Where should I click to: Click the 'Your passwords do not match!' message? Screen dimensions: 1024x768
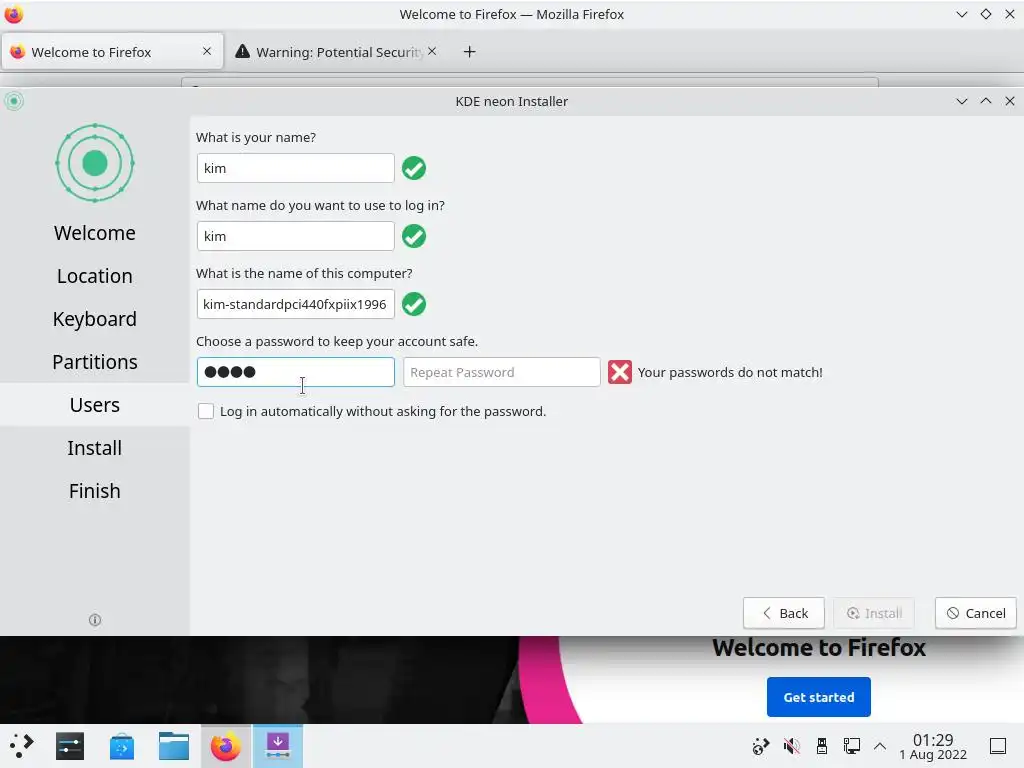(730, 372)
